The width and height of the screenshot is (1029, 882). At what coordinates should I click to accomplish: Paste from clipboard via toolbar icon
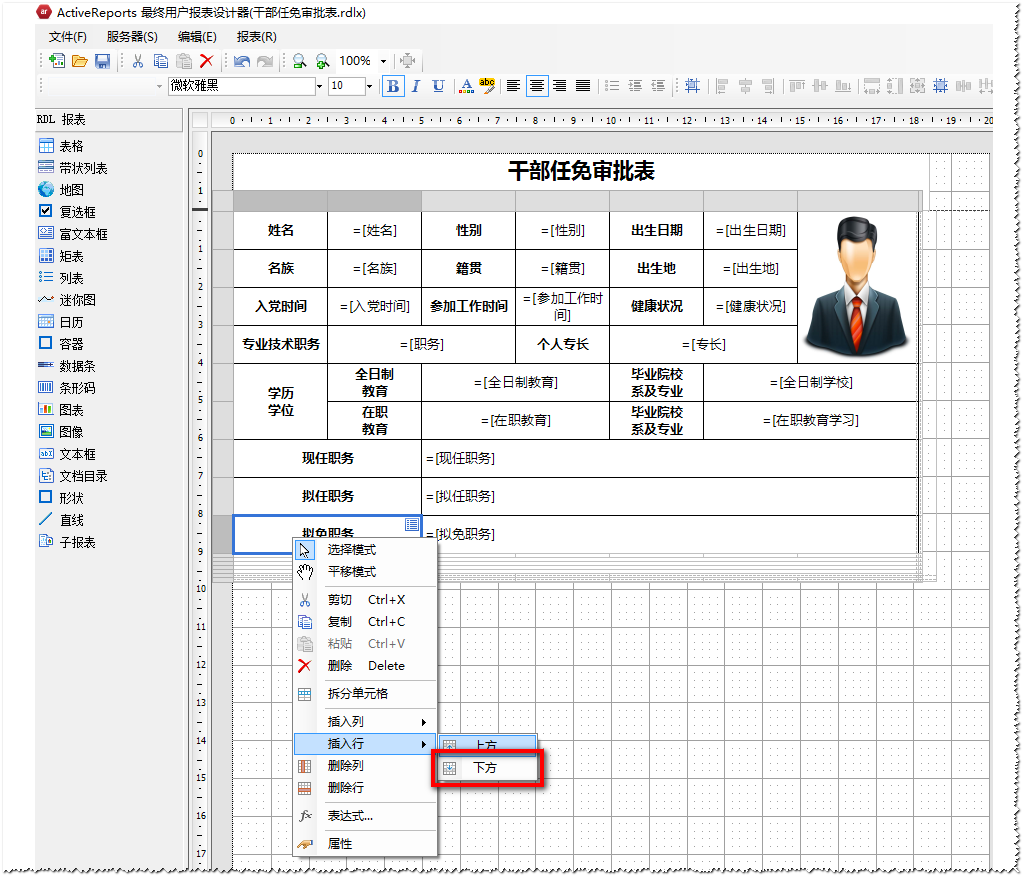pyautogui.click(x=184, y=61)
